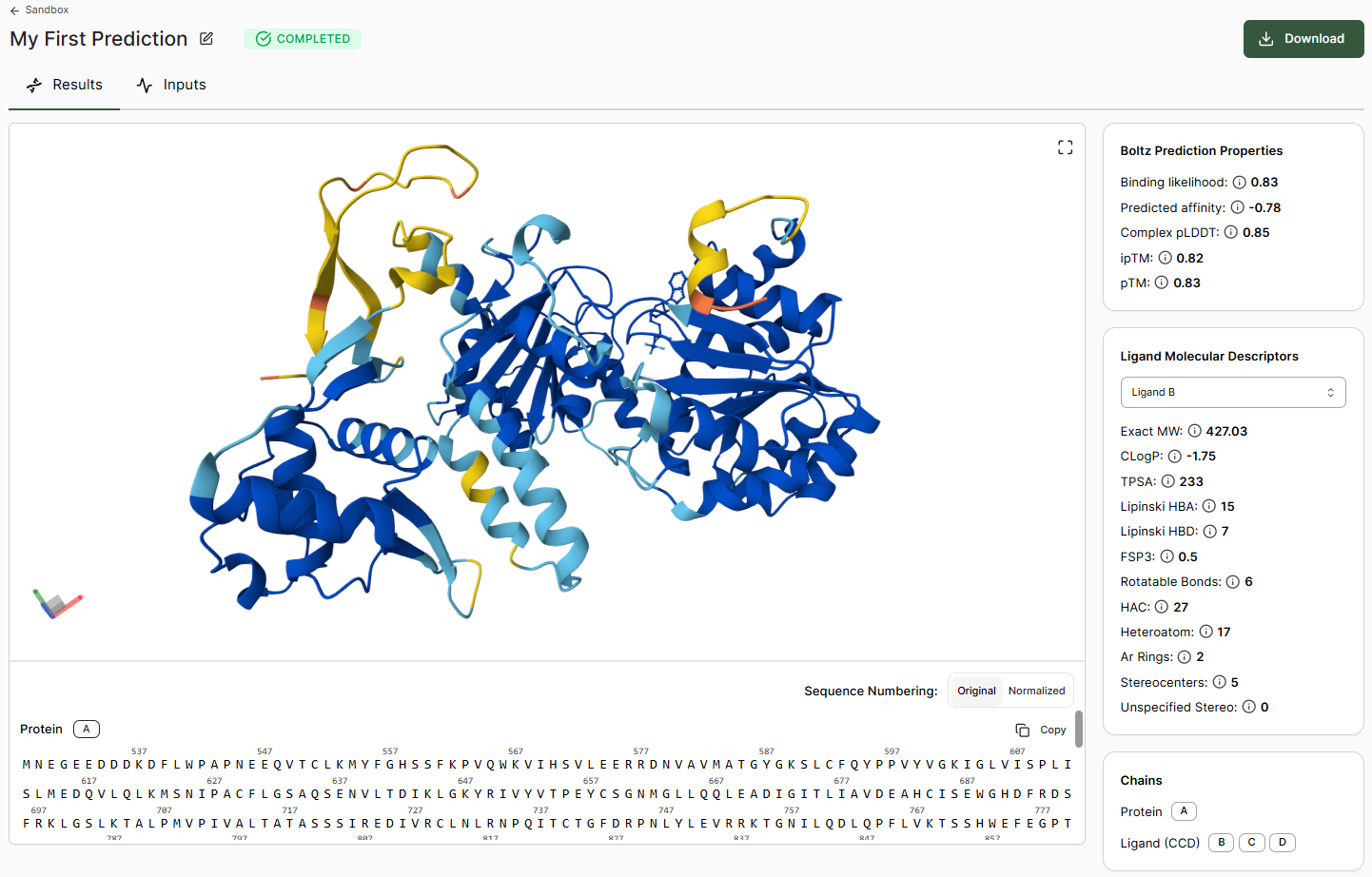Viewport: 1372px width, 877px height.
Task: Select ligand chain B badge
Action: pyautogui.click(x=1221, y=843)
